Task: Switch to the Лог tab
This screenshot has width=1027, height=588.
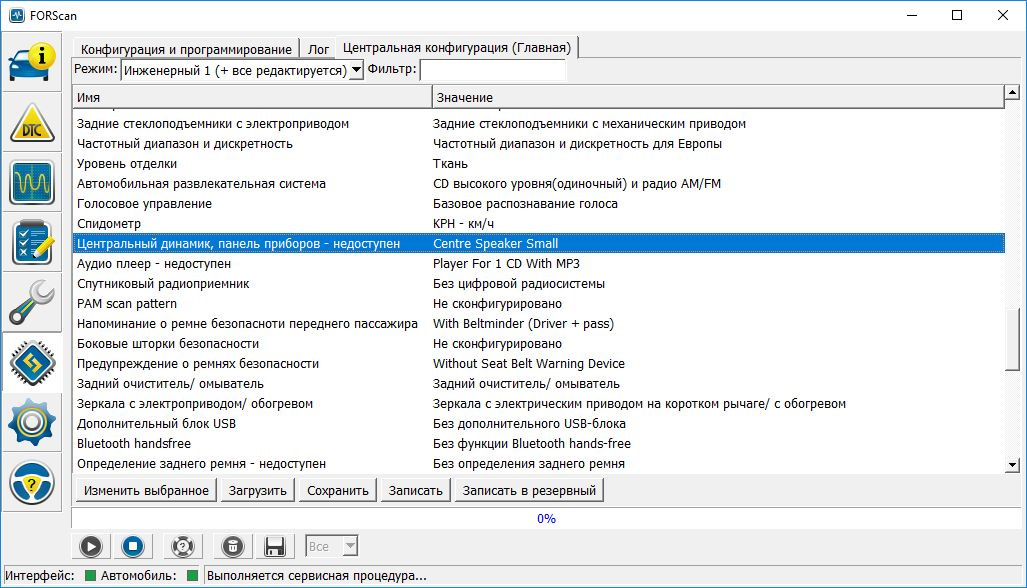Action: pyautogui.click(x=318, y=49)
